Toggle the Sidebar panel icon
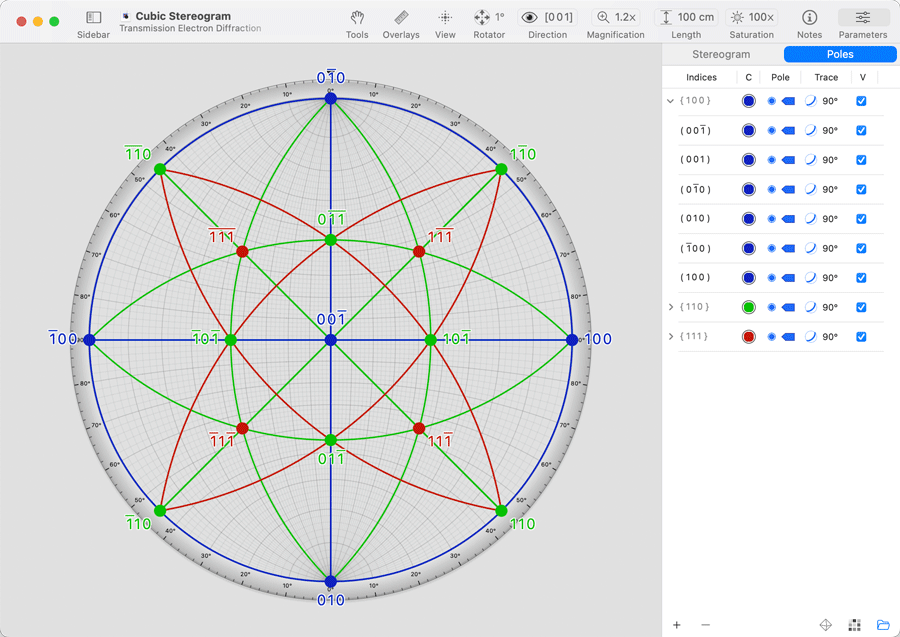900x637 pixels. [93, 18]
